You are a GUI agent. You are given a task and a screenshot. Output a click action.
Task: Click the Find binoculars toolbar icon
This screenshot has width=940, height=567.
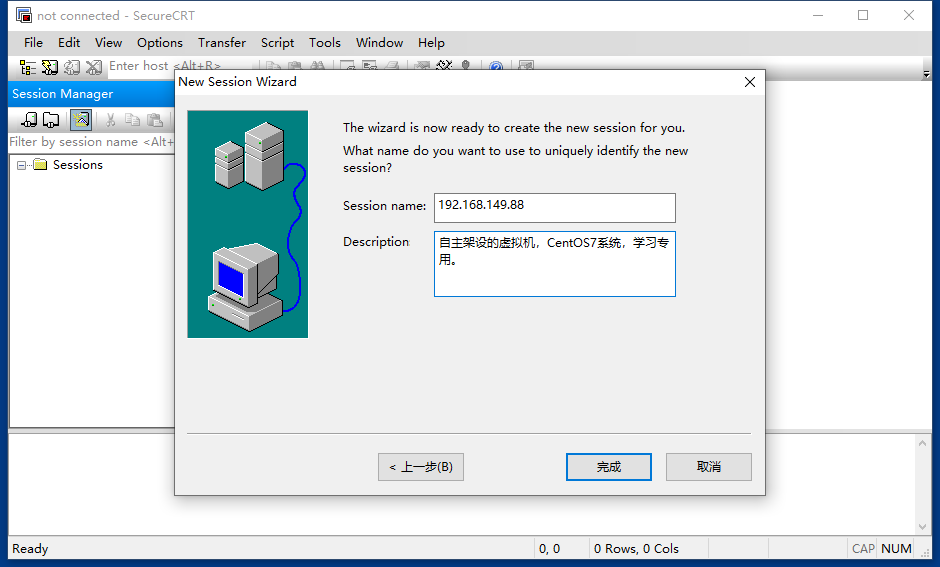(317, 65)
